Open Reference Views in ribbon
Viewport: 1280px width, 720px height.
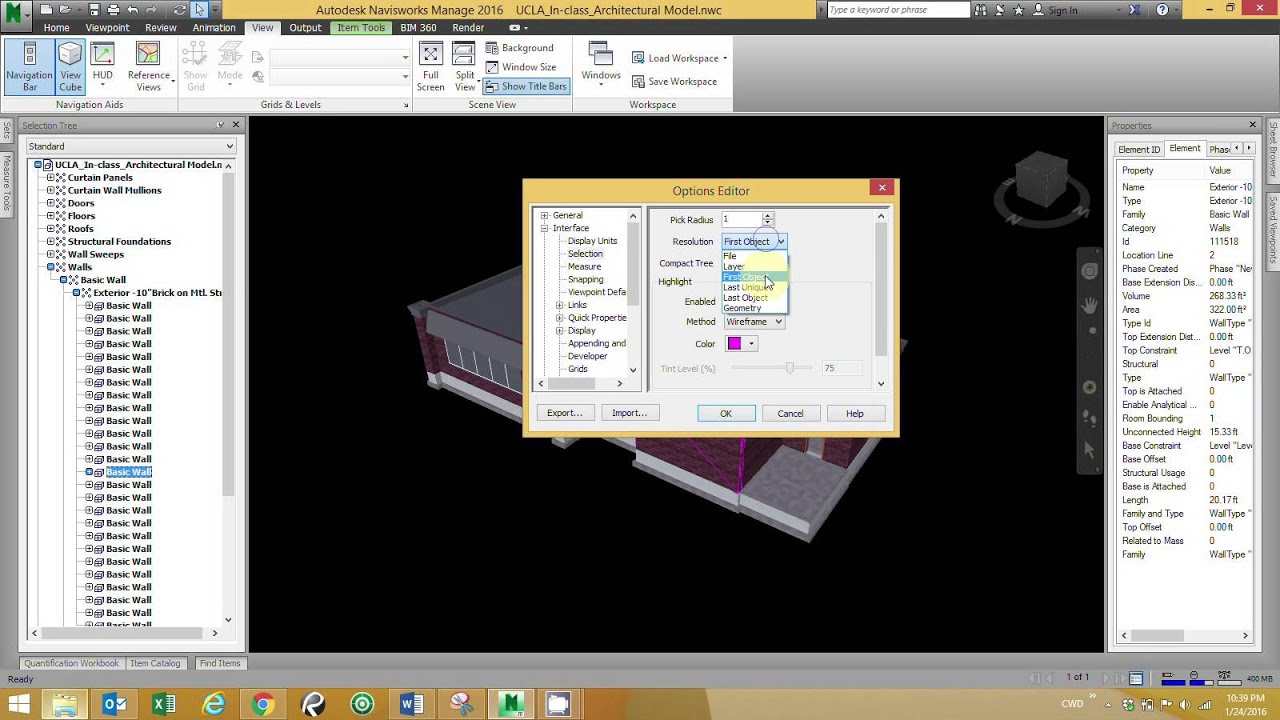coord(149,67)
